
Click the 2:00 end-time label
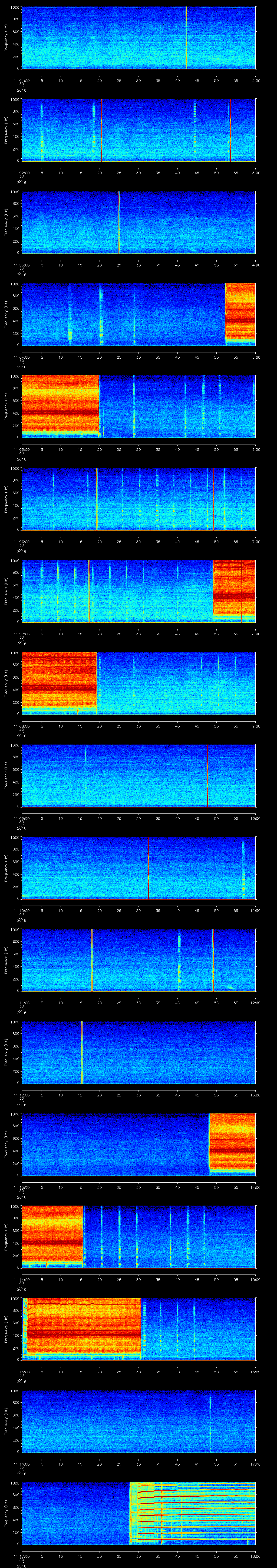pyautogui.click(x=256, y=80)
